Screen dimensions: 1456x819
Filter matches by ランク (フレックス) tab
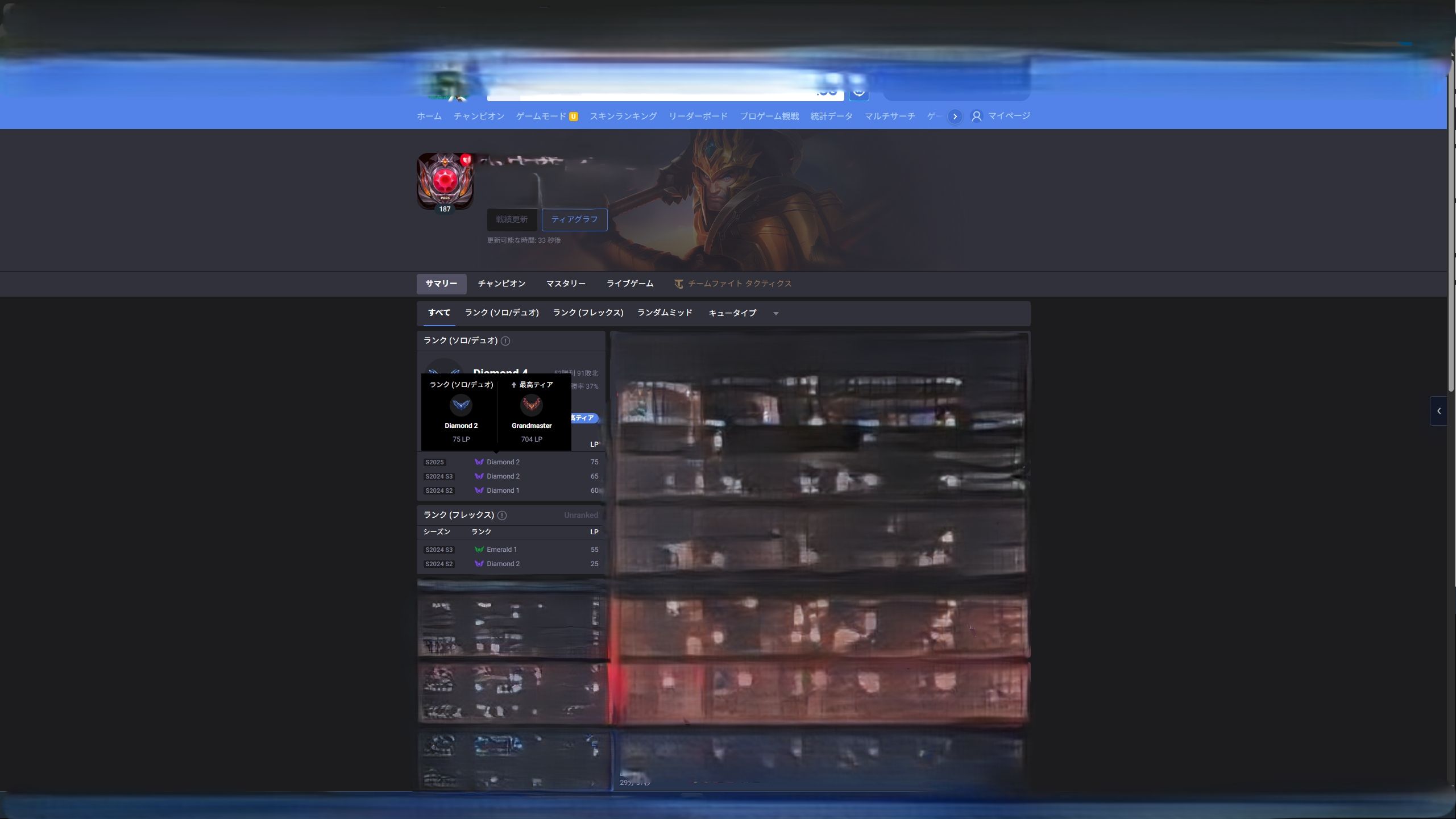[588, 313]
